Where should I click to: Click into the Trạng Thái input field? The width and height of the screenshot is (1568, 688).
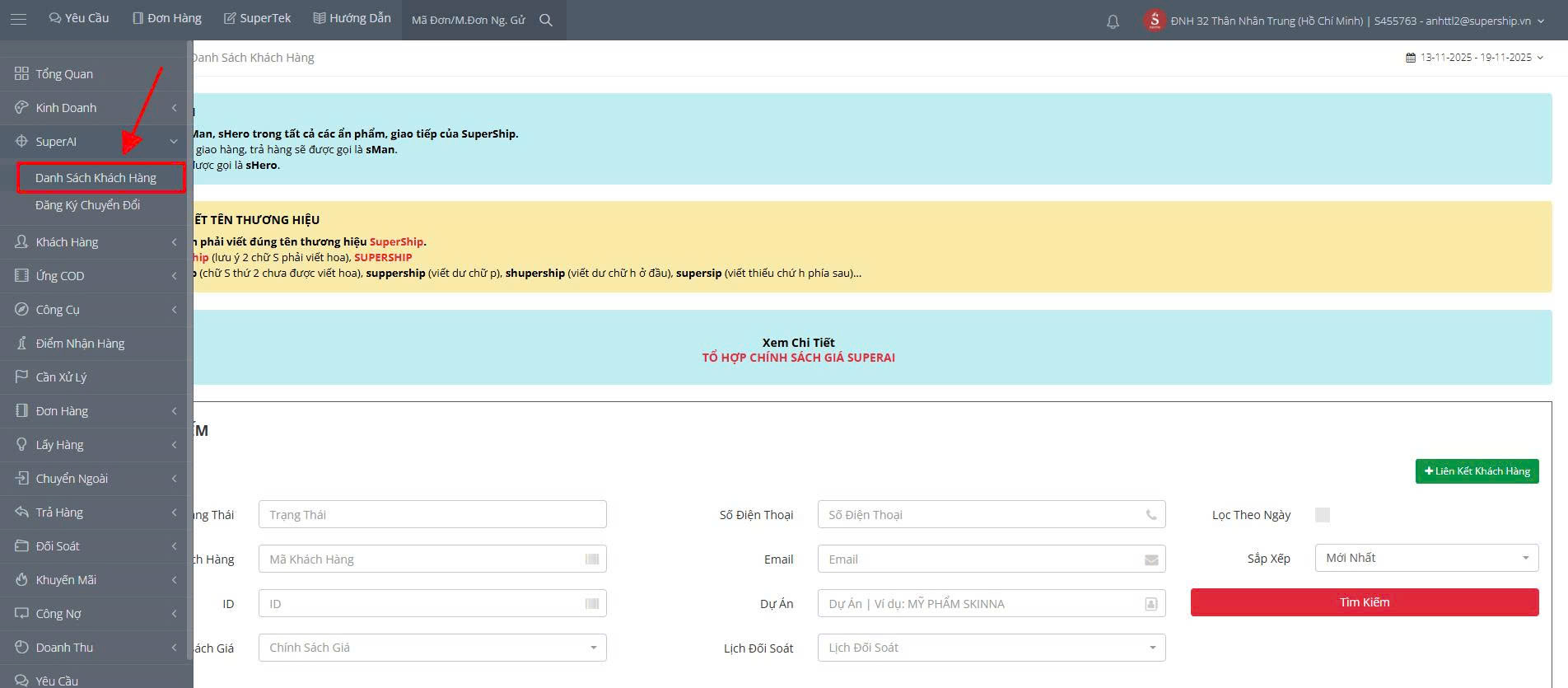[432, 515]
